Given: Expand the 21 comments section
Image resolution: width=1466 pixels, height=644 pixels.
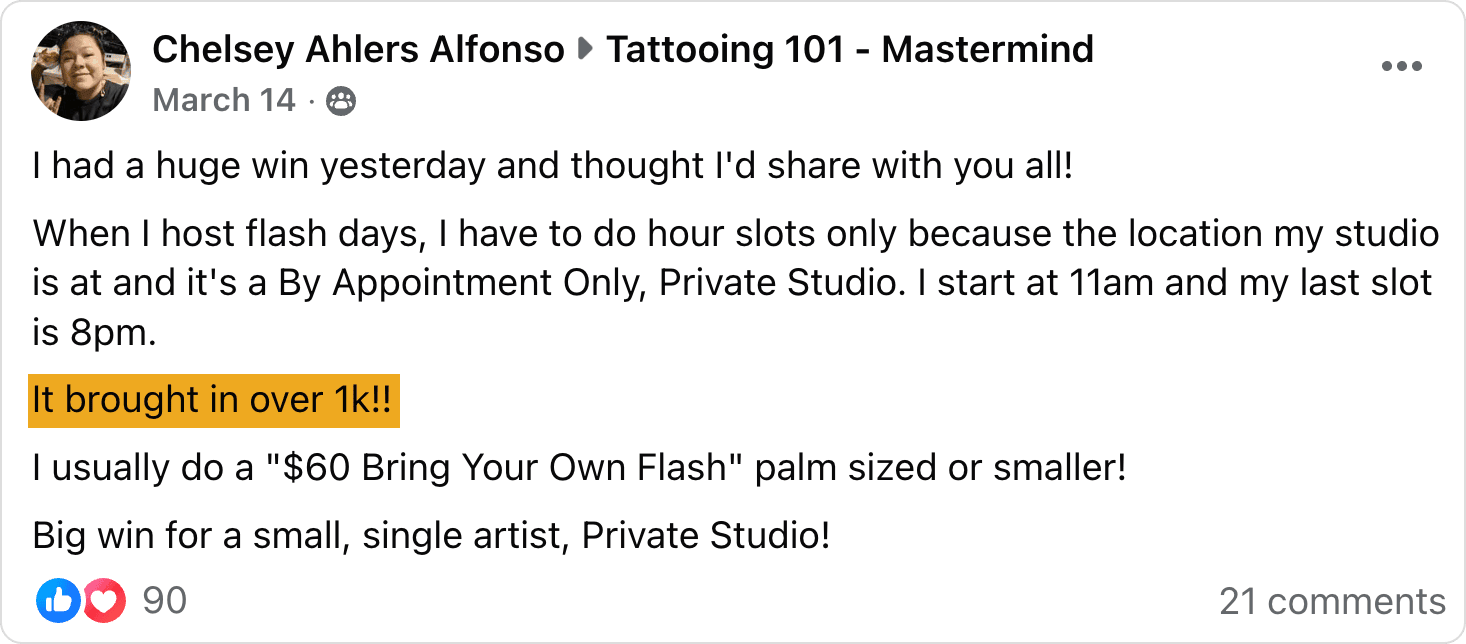Looking at the screenshot, I should click(1332, 602).
